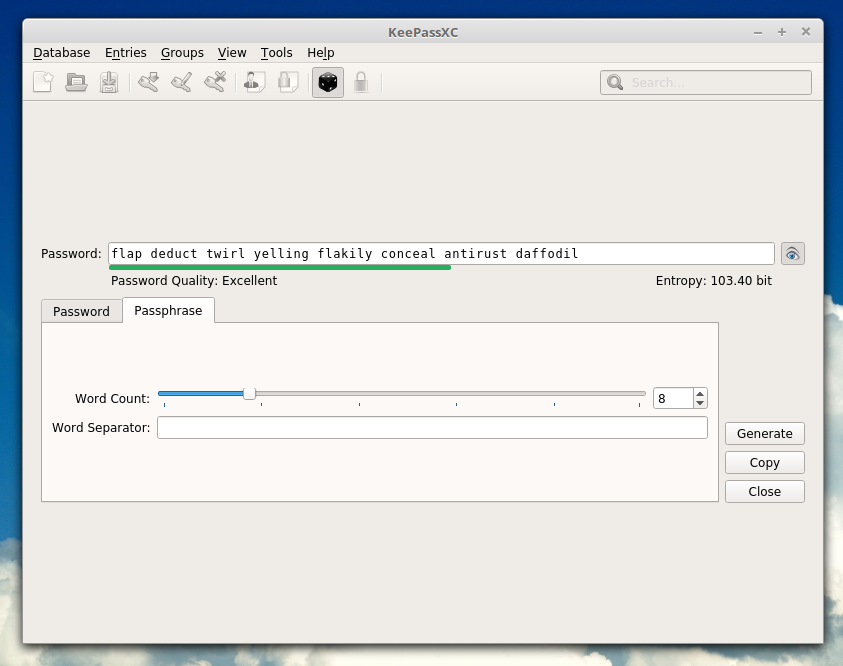
Task: Click the 'Entropy: 103.40 bit' text
Action: coord(713,281)
